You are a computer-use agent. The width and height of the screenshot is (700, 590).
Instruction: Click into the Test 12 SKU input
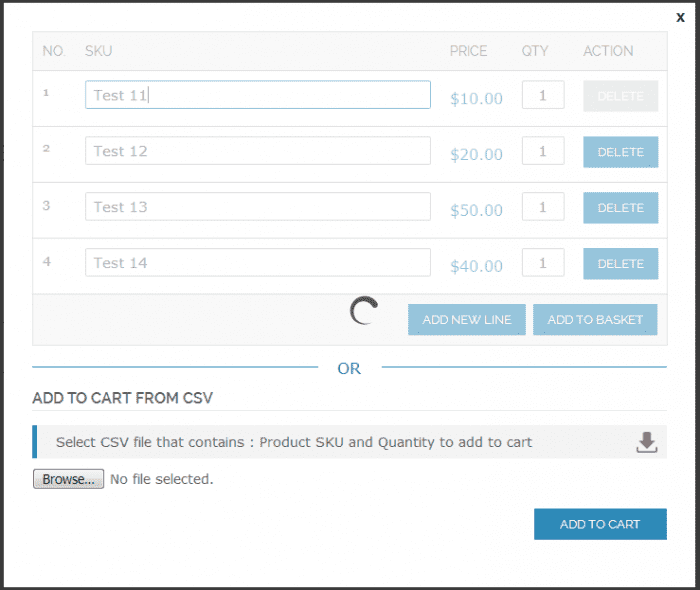point(257,151)
